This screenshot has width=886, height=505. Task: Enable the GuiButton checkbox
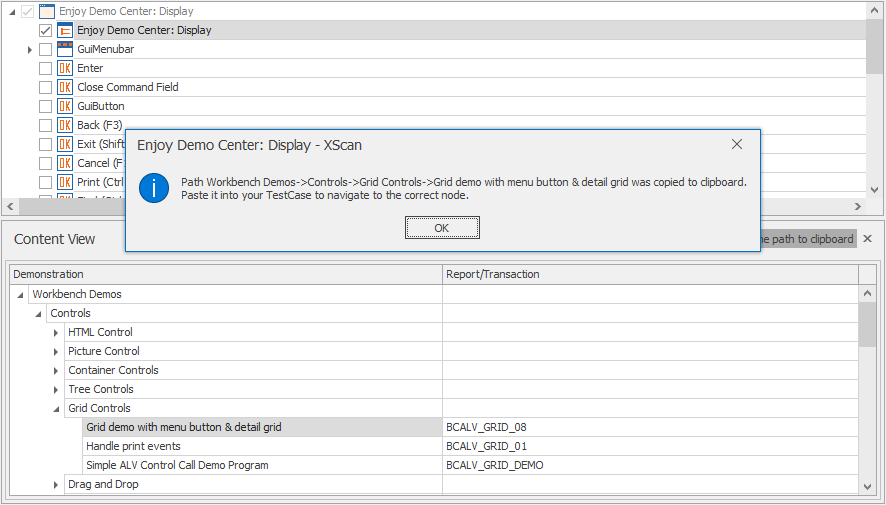pyautogui.click(x=45, y=106)
